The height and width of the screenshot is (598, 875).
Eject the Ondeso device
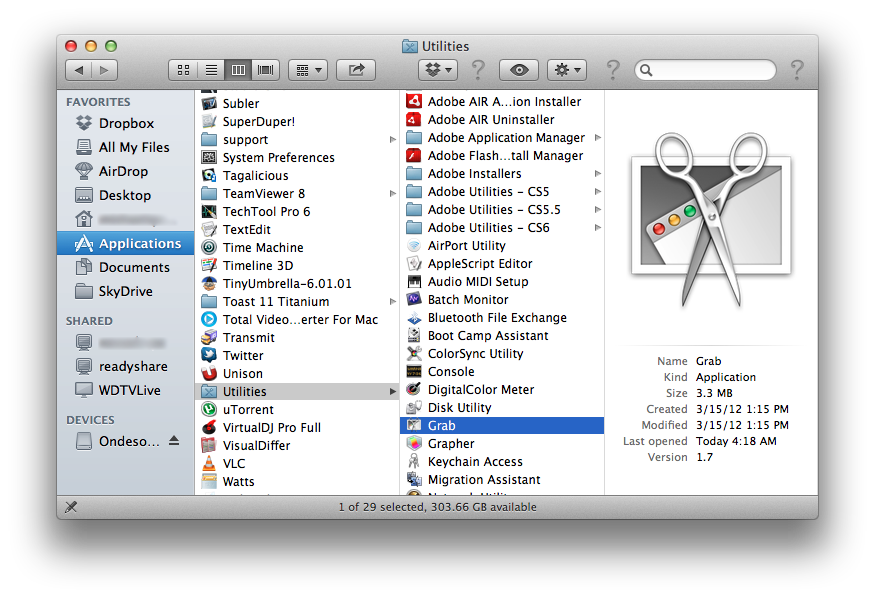pyautogui.click(x=174, y=441)
